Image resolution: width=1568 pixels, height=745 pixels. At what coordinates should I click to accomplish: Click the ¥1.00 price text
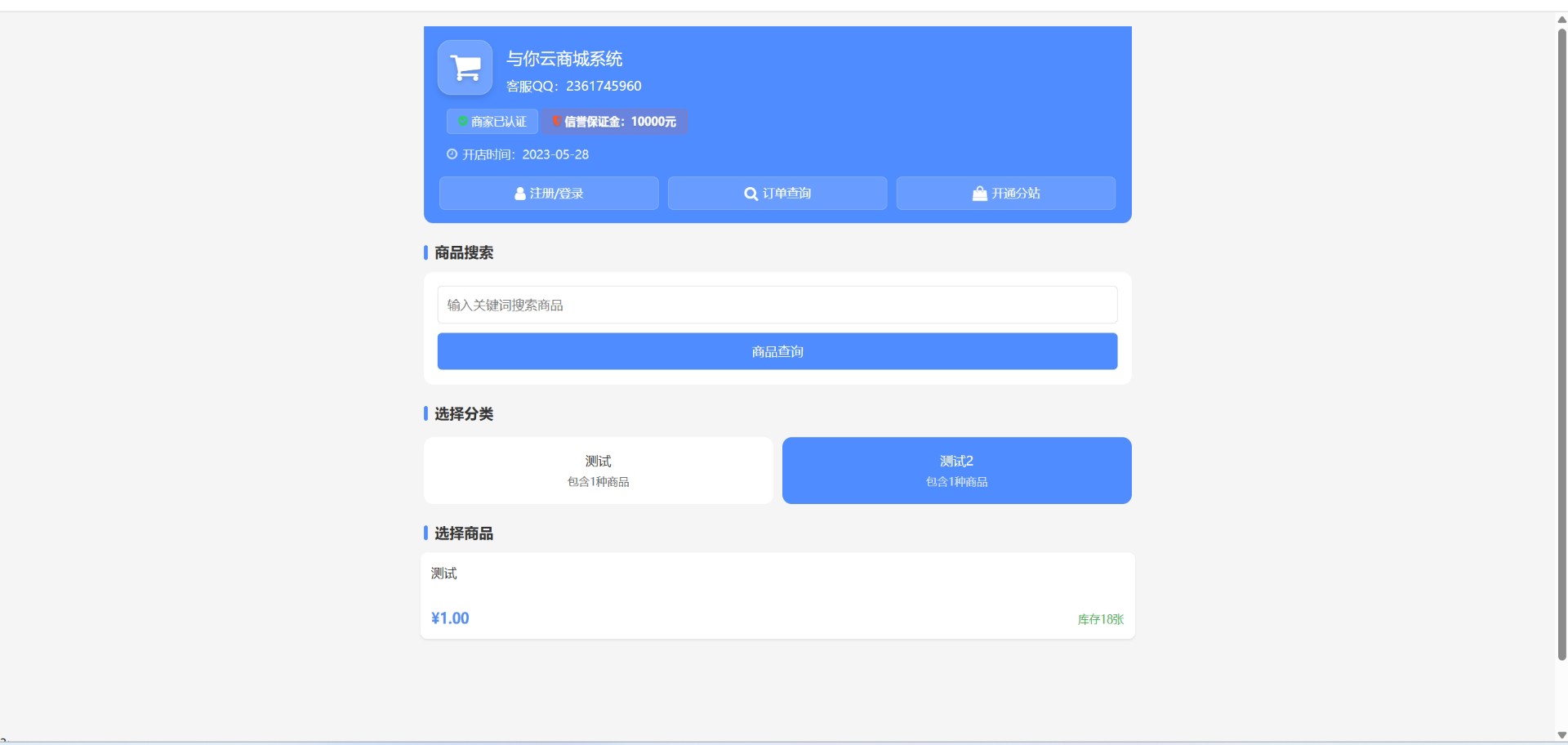[450, 618]
